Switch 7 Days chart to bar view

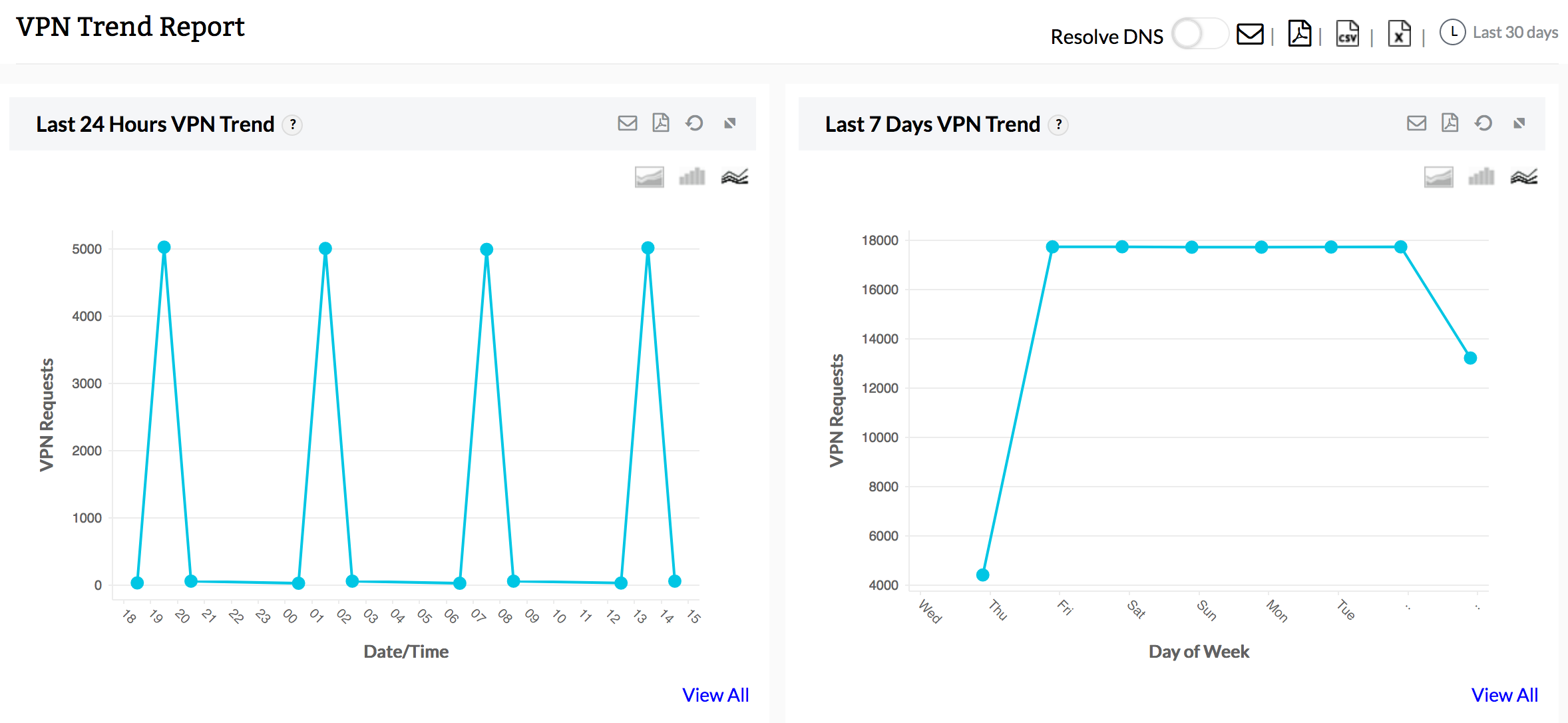pyautogui.click(x=1481, y=177)
